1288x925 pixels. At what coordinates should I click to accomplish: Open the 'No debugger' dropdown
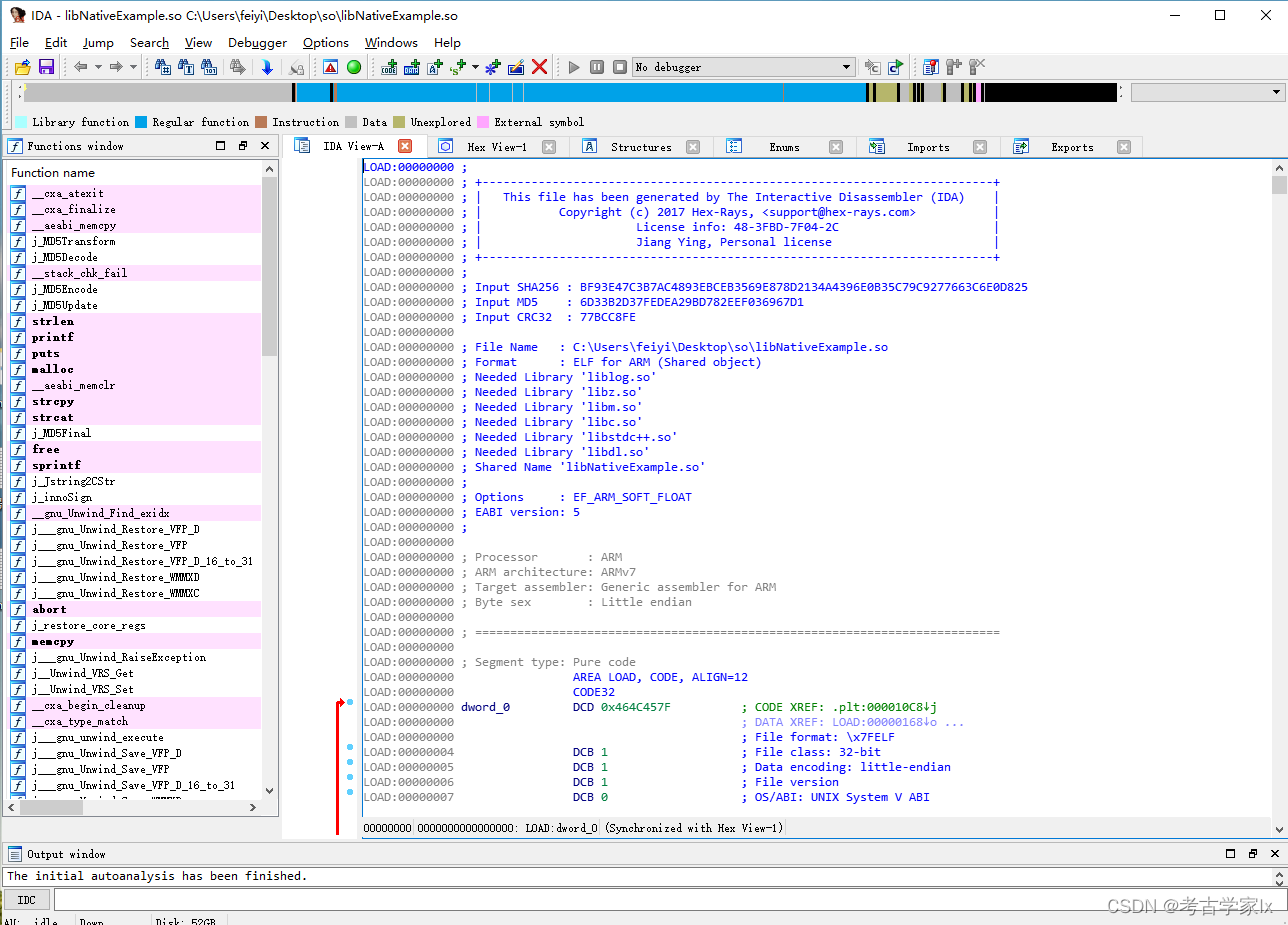coord(846,67)
